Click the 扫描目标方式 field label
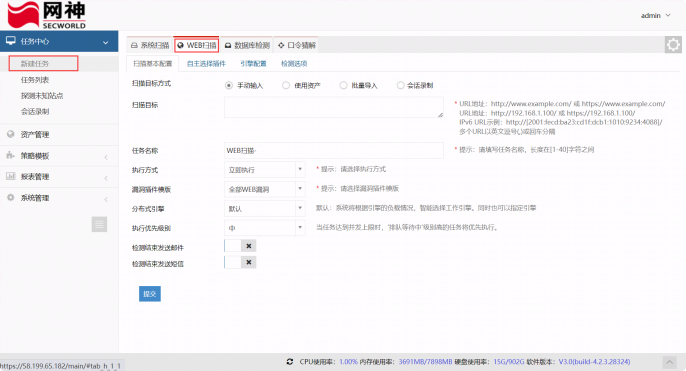This screenshot has height=371, width=686. pos(151,83)
